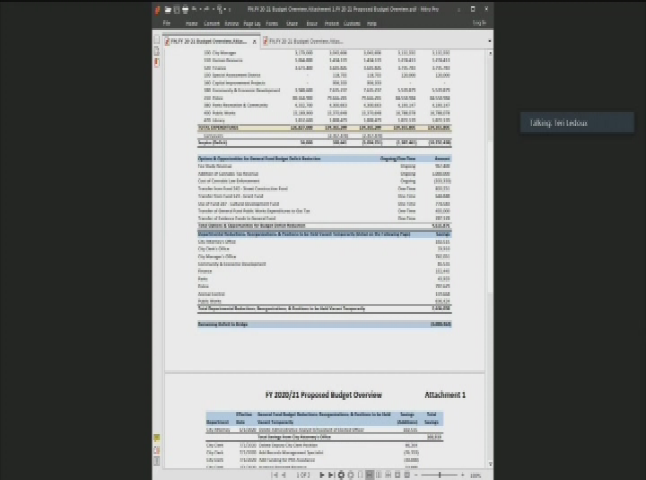Click the Save icon in quick access toolbar

tap(176, 8)
